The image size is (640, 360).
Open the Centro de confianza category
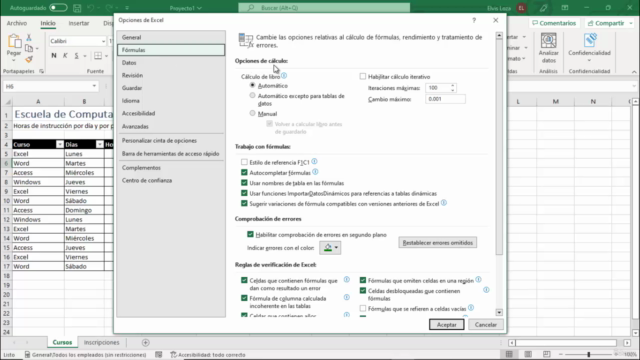171,180
